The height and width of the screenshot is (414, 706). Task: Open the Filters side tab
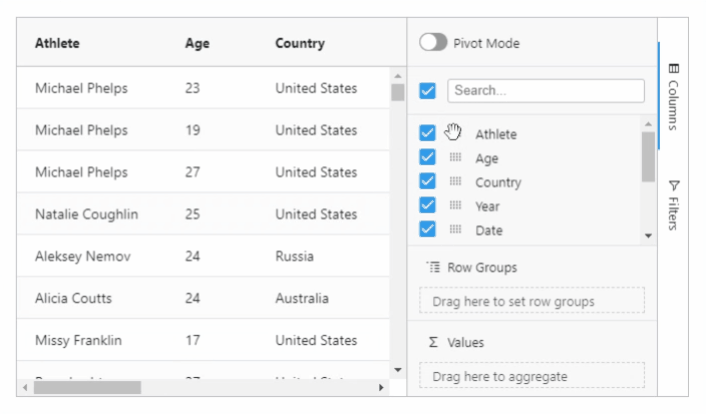coord(673,205)
